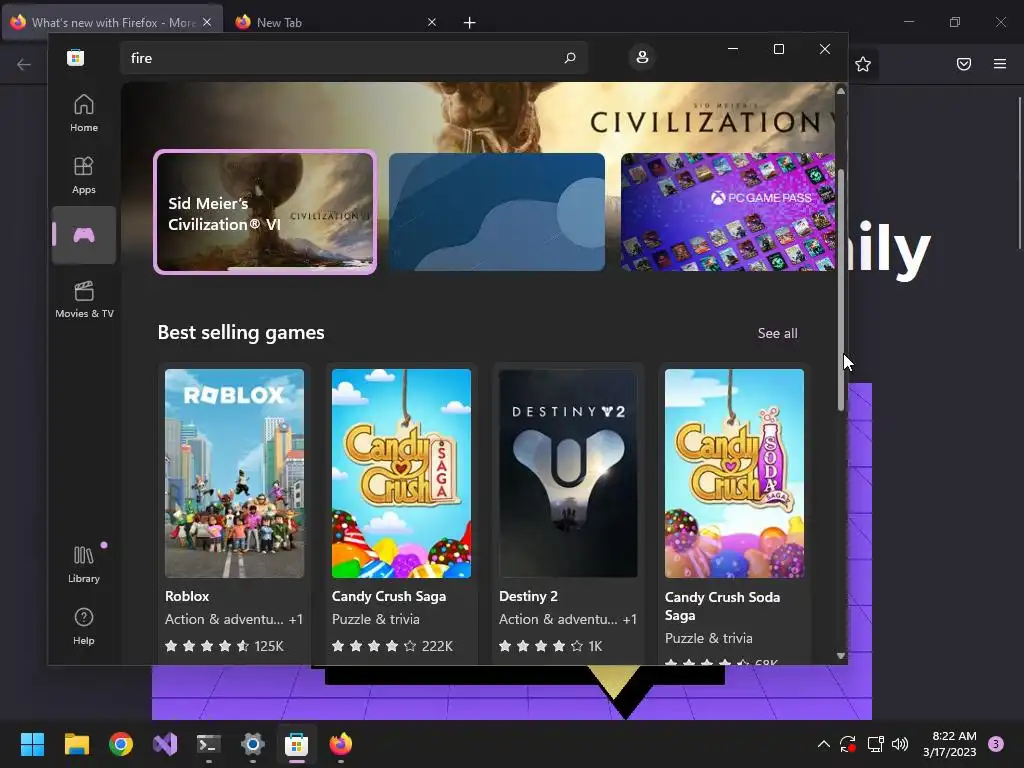Select the PC Game Pass featured card
This screenshot has width=1024, height=768.
click(728, 212)
